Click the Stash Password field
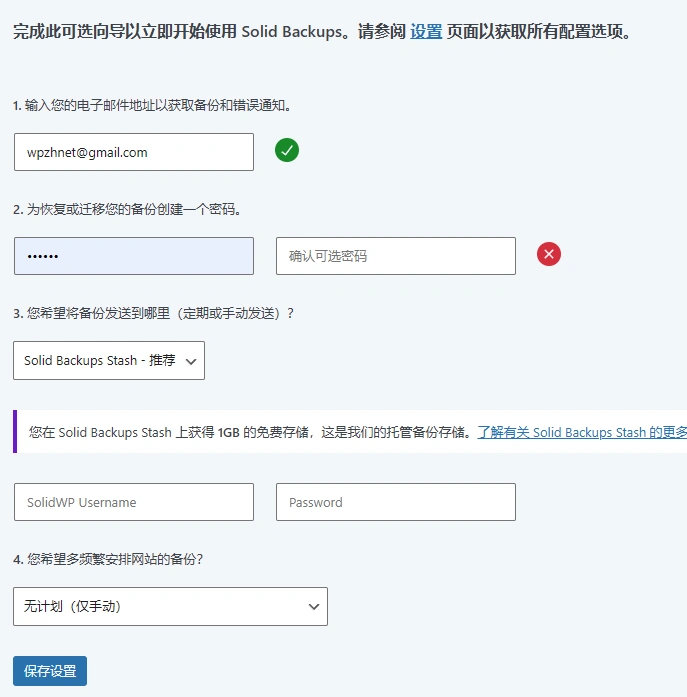The image size is (687, 697). (x=396, y=502)
